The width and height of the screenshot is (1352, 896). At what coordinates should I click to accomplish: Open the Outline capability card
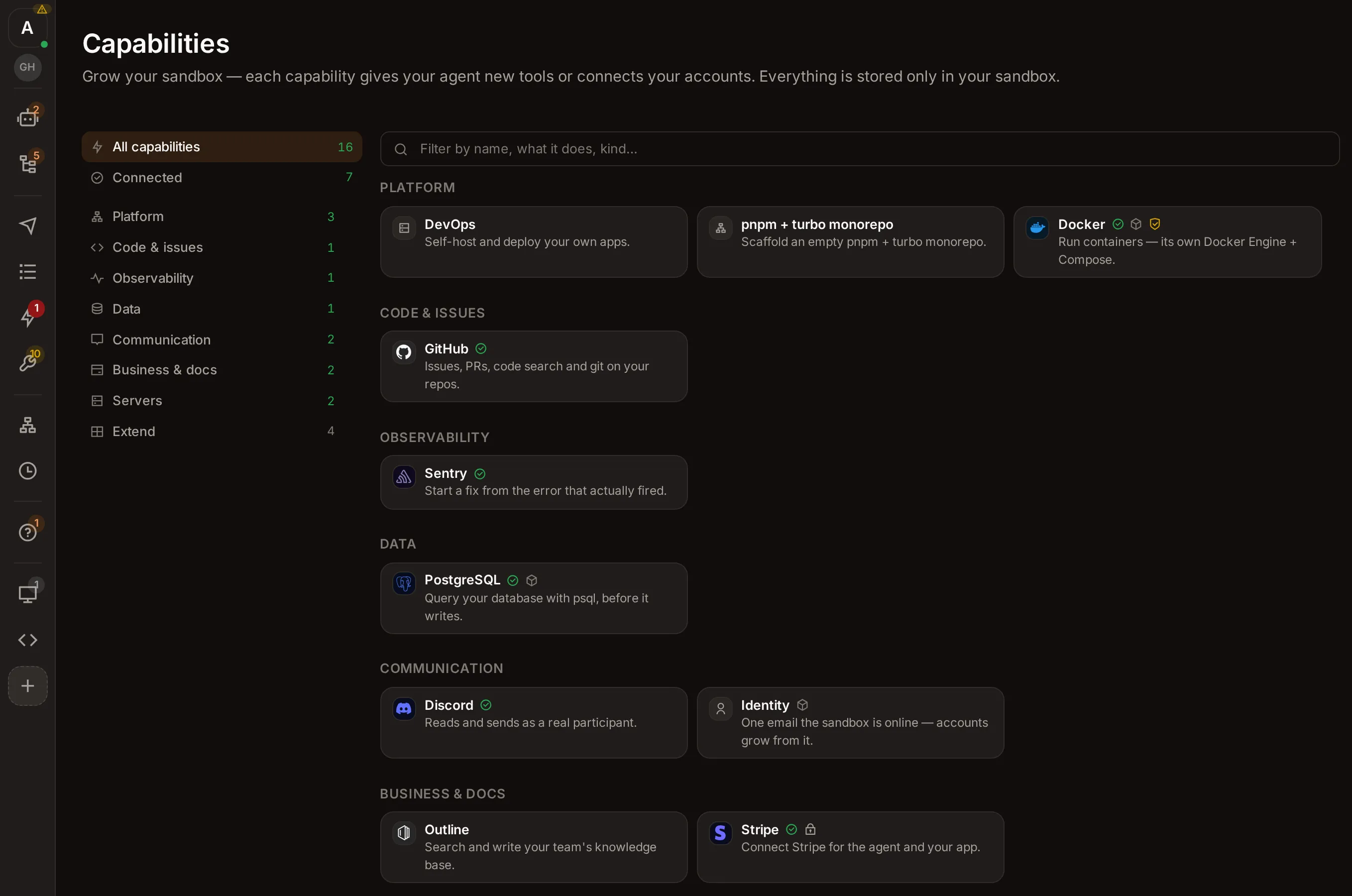point(534,847)
